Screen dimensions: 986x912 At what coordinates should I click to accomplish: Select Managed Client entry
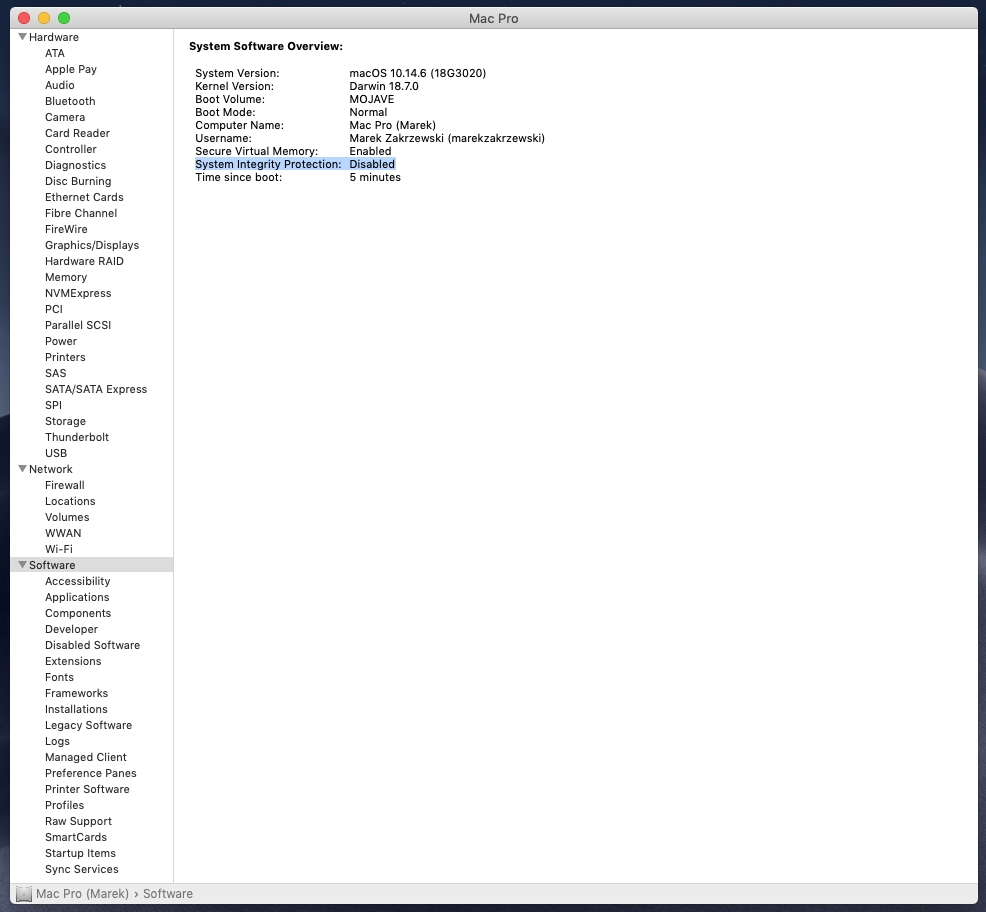86,757
